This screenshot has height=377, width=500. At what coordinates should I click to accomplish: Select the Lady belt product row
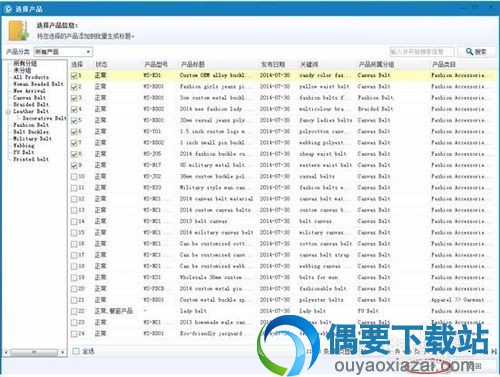(281, 311)
